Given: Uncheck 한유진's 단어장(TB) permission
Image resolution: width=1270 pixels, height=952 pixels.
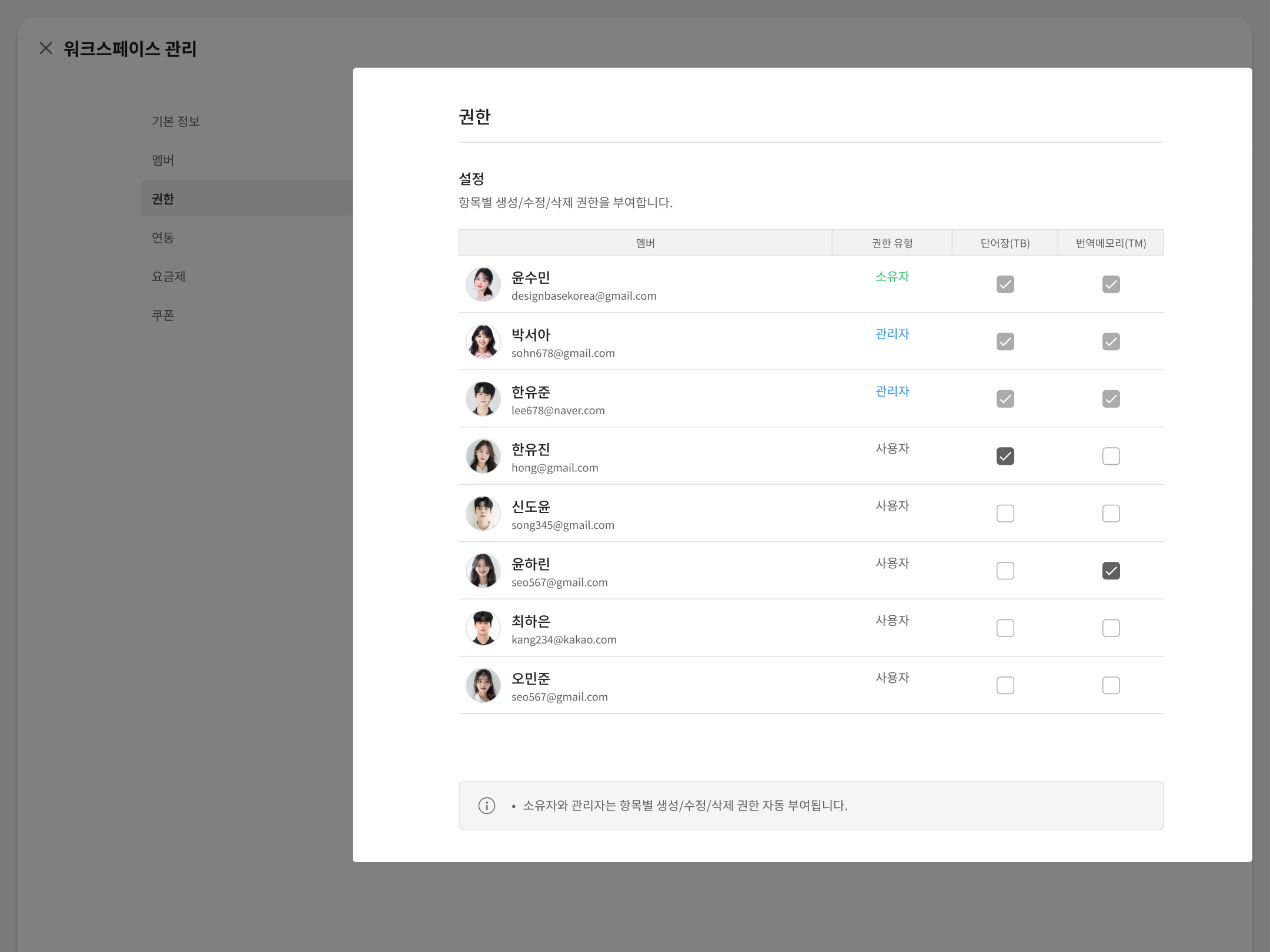Looking at the screenshot, I should click(x=1005, y=457).
